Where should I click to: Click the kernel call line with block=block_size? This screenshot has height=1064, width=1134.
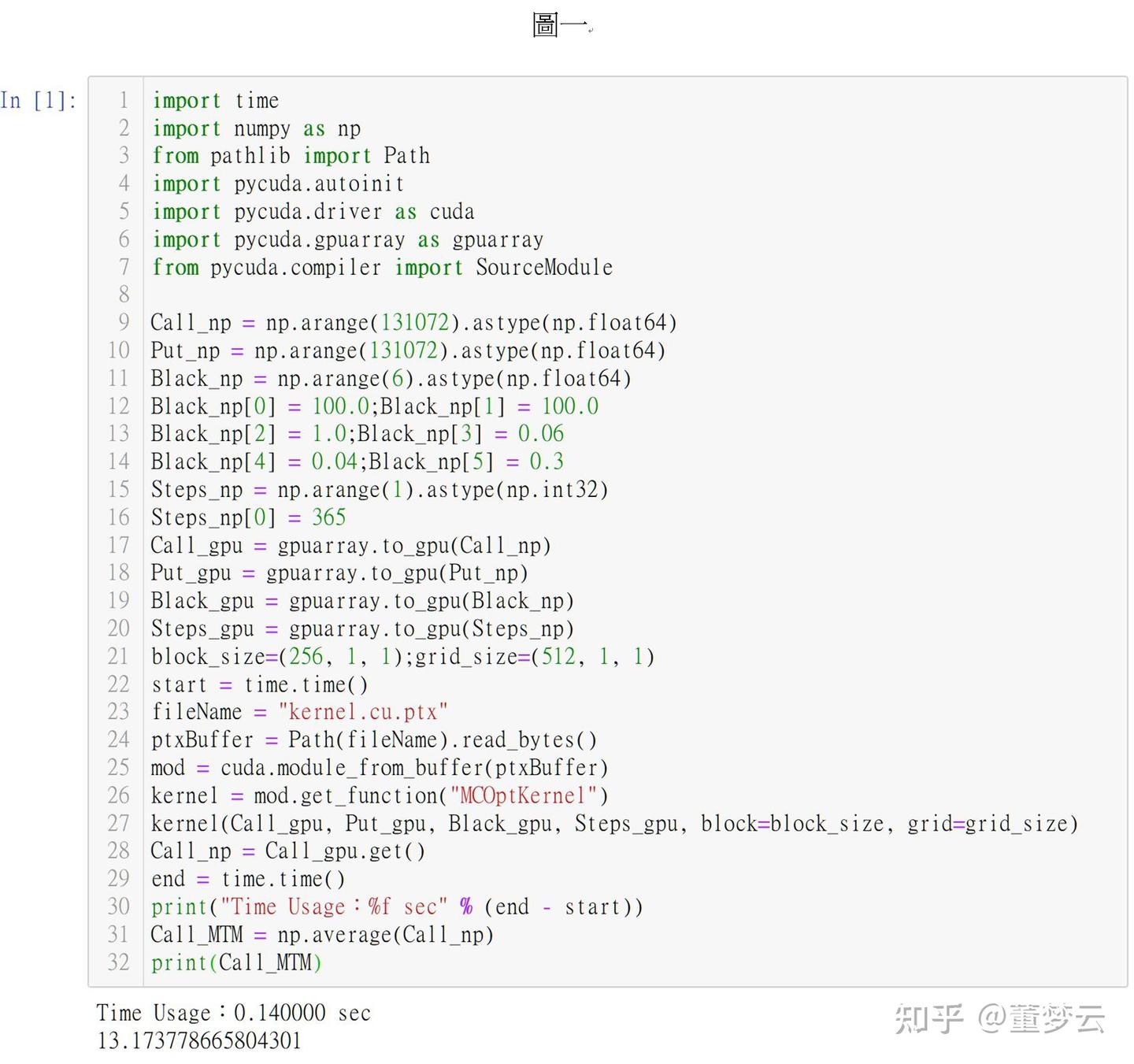[613, 824]
